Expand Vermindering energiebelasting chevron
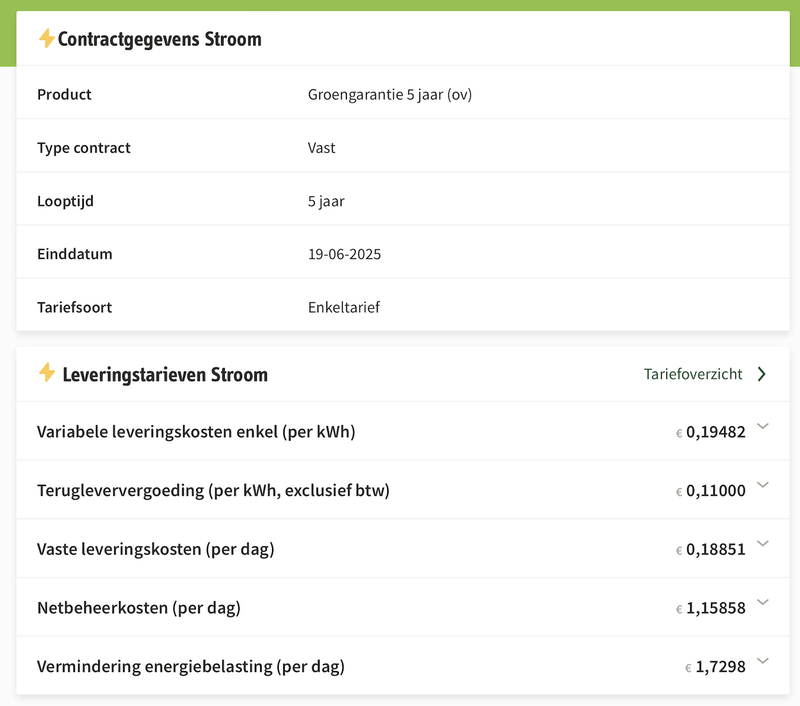The image size is (800, 706). pos(763,661)
